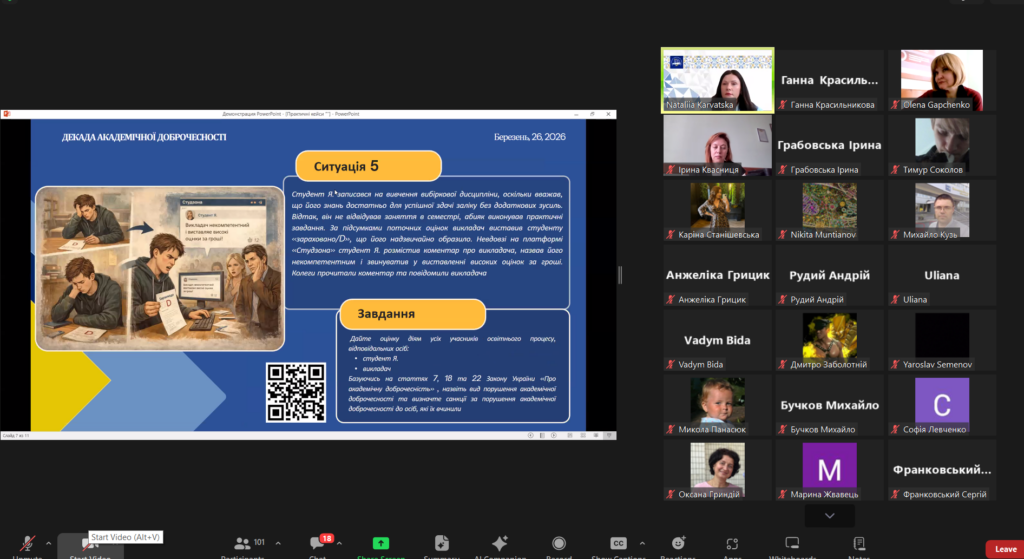
Task: Open the AI Companion sparkle icon
Action: pos(500,545)
